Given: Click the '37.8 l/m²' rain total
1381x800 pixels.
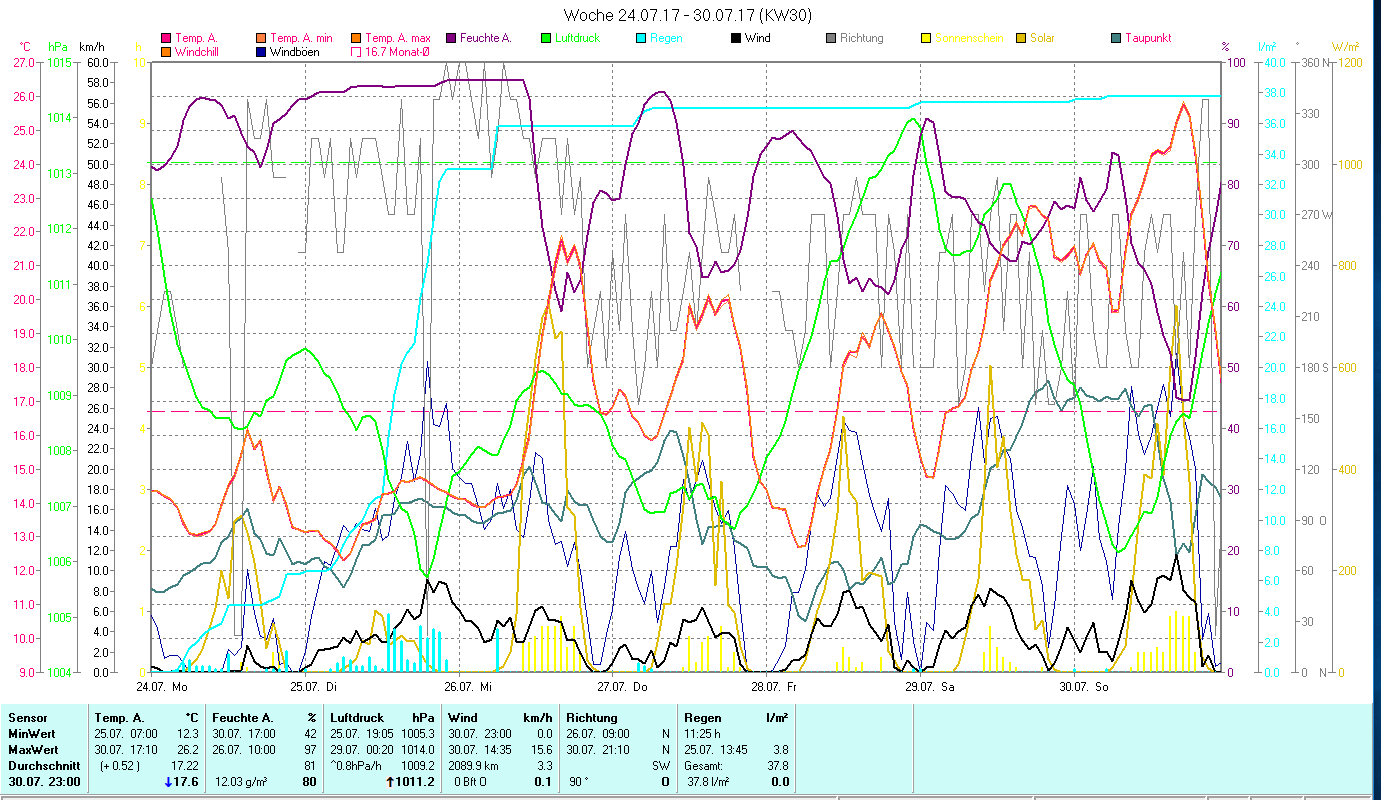Looking at the screenshot, I should [x=707, y=782].
